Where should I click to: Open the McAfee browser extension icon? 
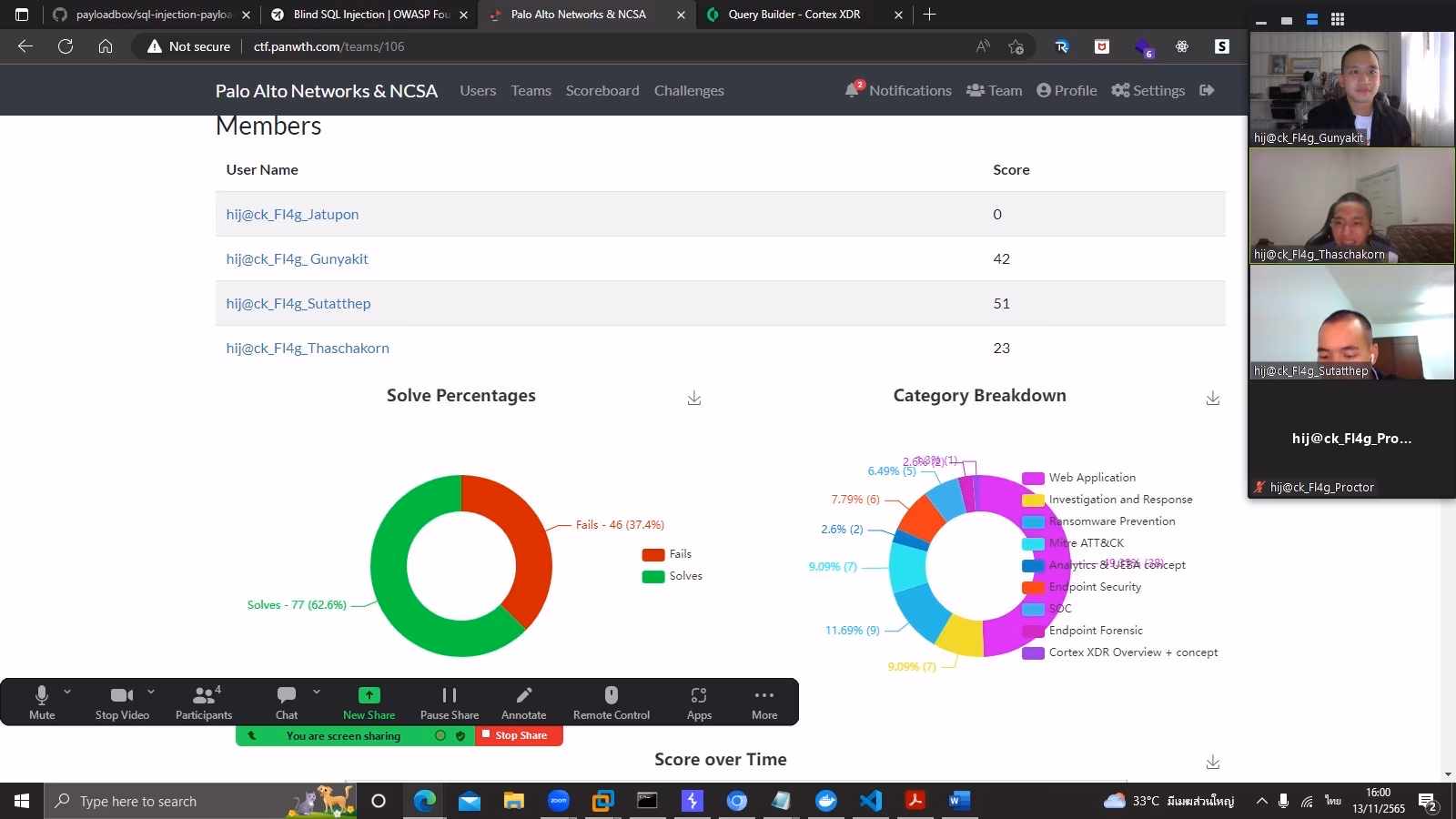coord(1102,46)
